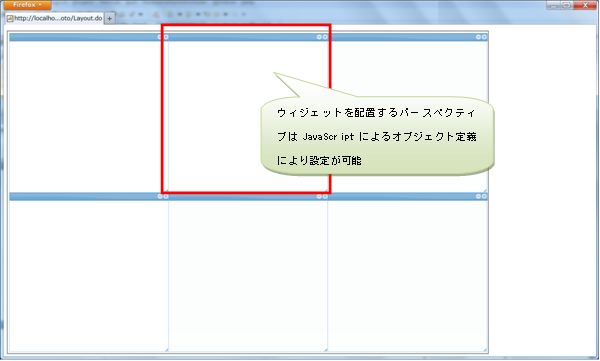
Task: Click the left round icon in bottom-right panel header
Action: point(478,196)
